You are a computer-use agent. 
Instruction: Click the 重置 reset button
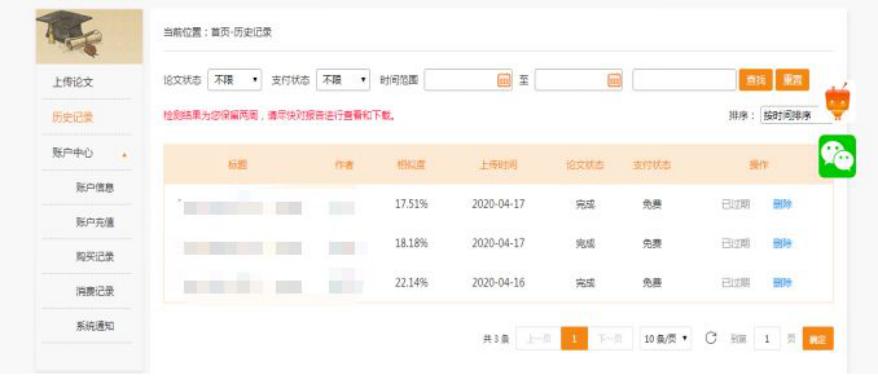pos(792,80)
